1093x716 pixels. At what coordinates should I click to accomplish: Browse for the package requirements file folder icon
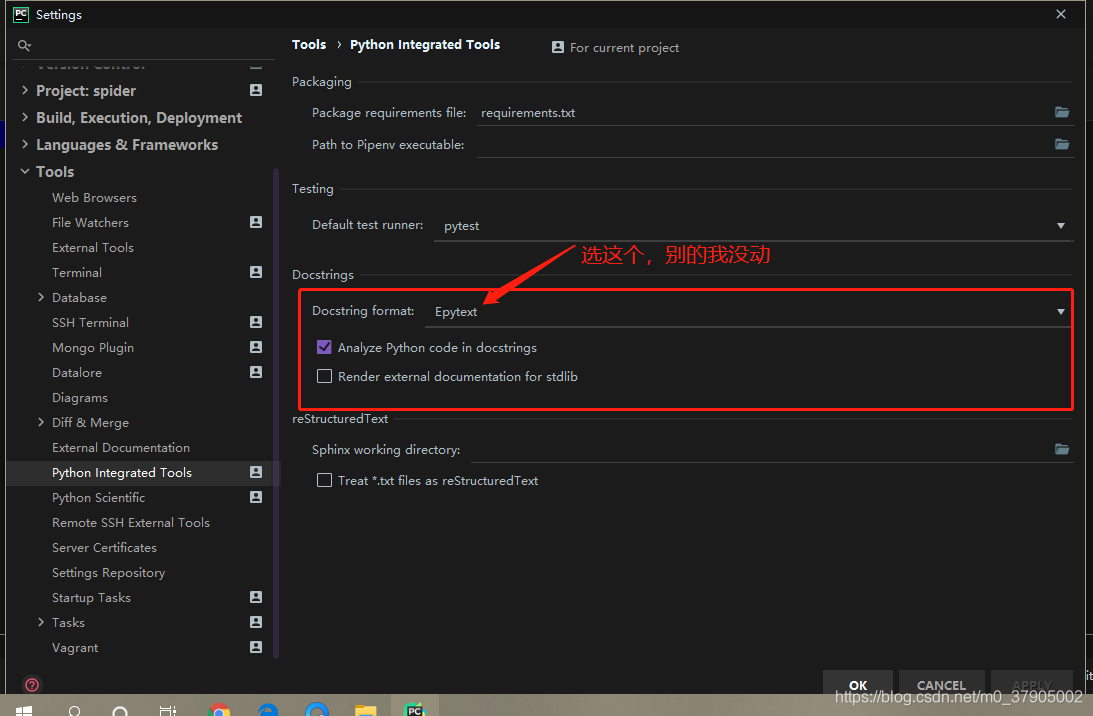1062,112
